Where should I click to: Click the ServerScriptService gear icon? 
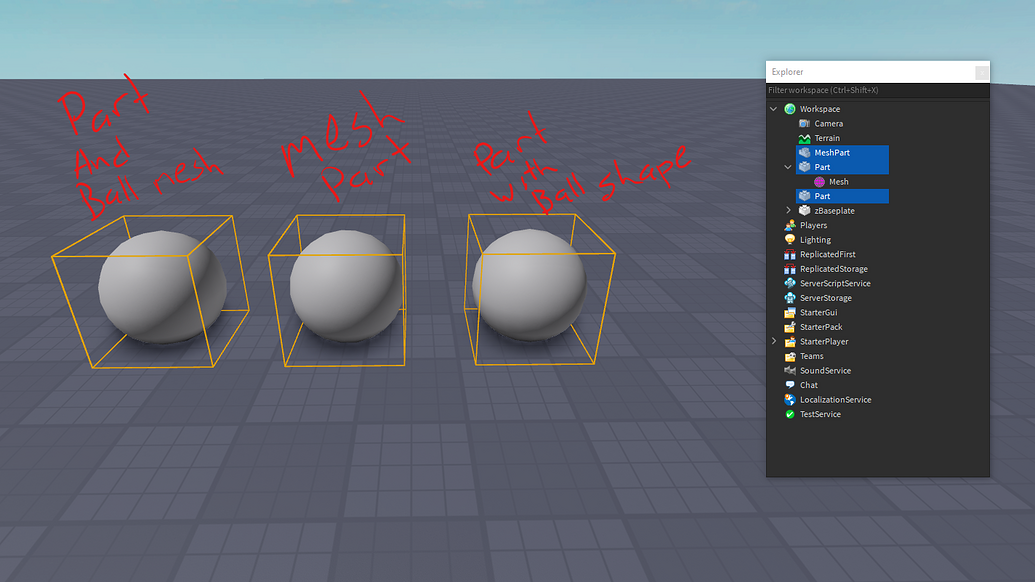click(789, 283)
